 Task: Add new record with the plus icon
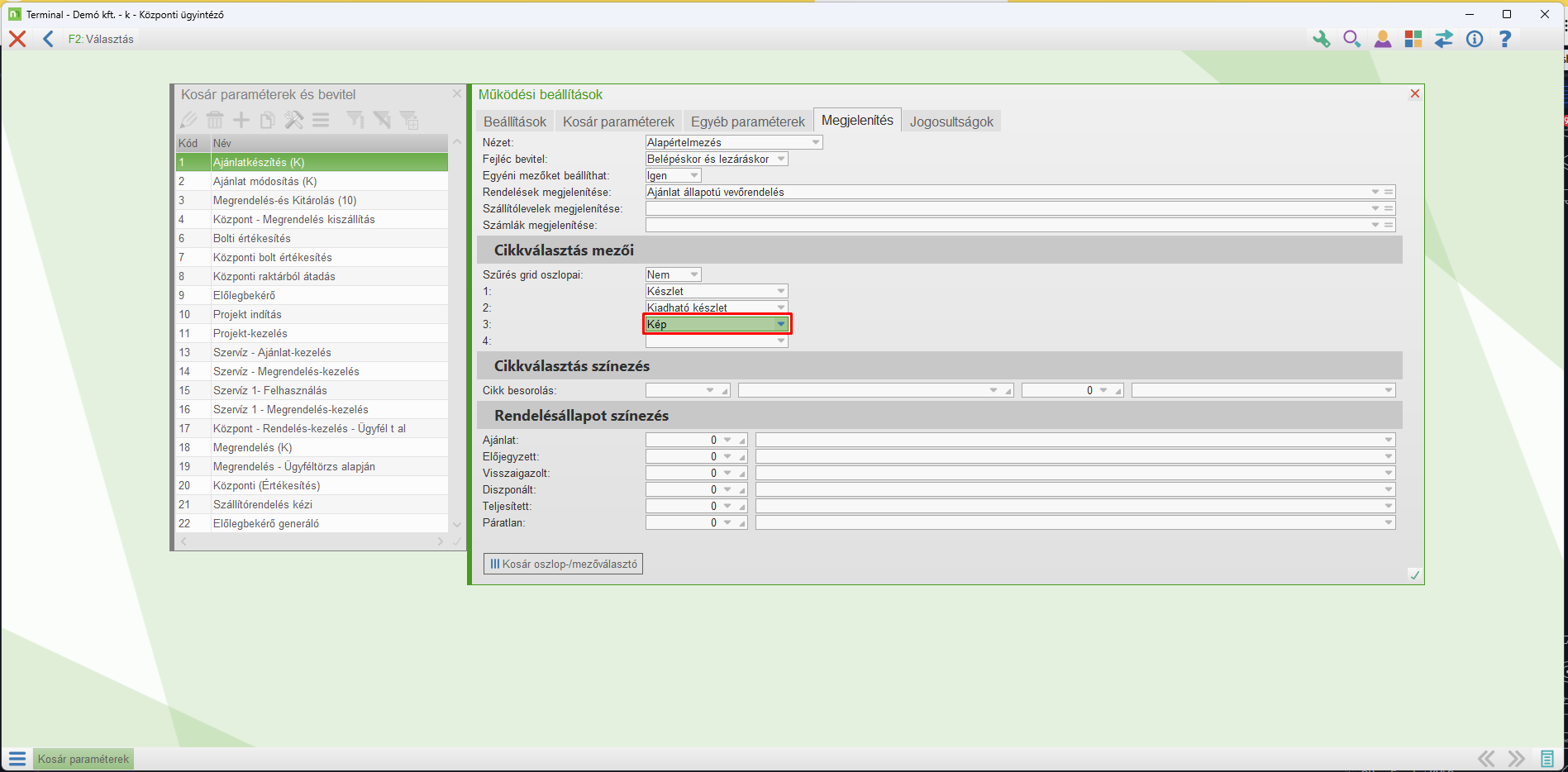[241, 120]
